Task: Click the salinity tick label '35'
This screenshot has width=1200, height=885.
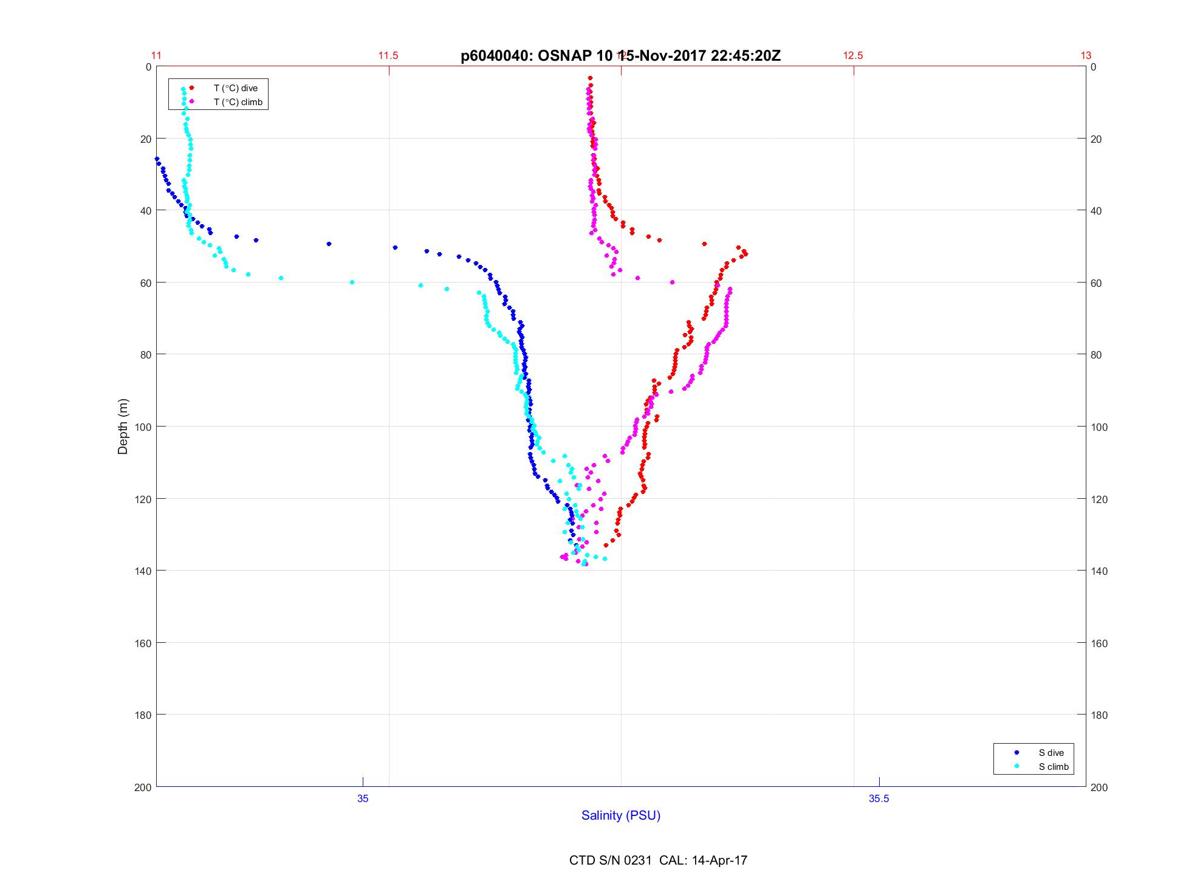Action: (x=363, y=798)
